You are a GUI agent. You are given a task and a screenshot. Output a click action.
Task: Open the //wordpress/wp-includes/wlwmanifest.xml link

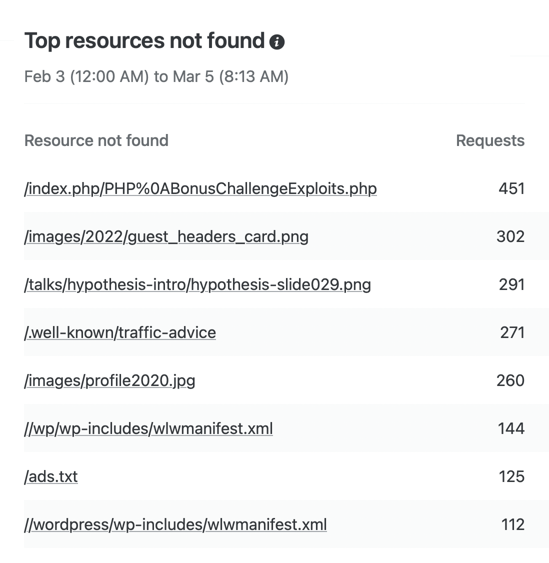point(175,525)
